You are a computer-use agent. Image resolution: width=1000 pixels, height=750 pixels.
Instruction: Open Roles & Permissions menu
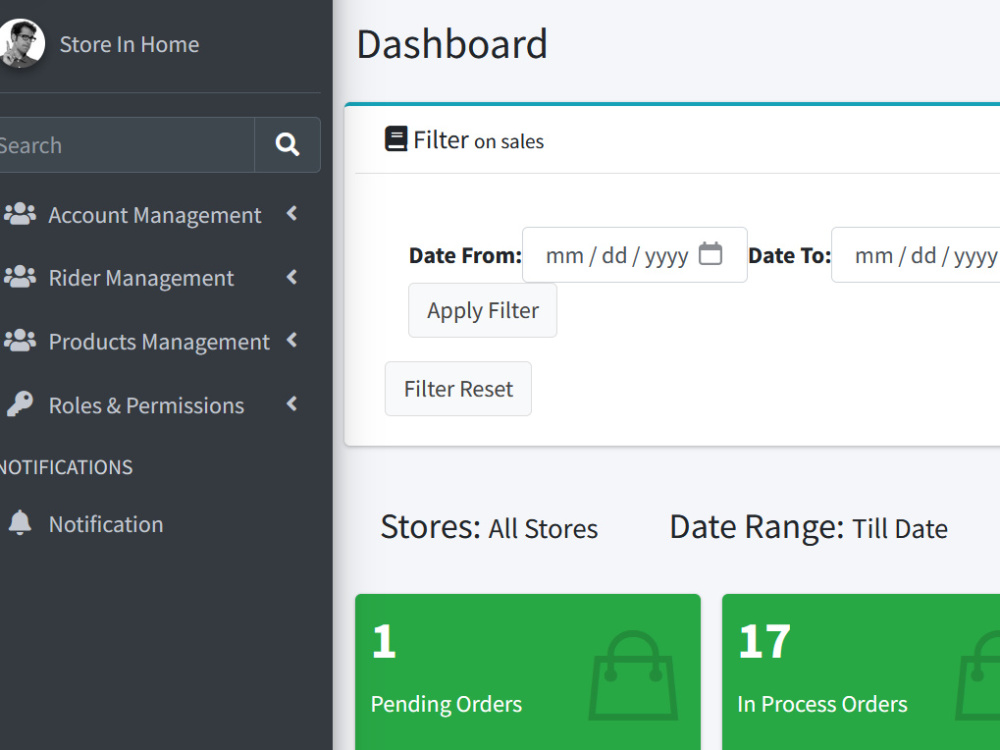point(146,405)
